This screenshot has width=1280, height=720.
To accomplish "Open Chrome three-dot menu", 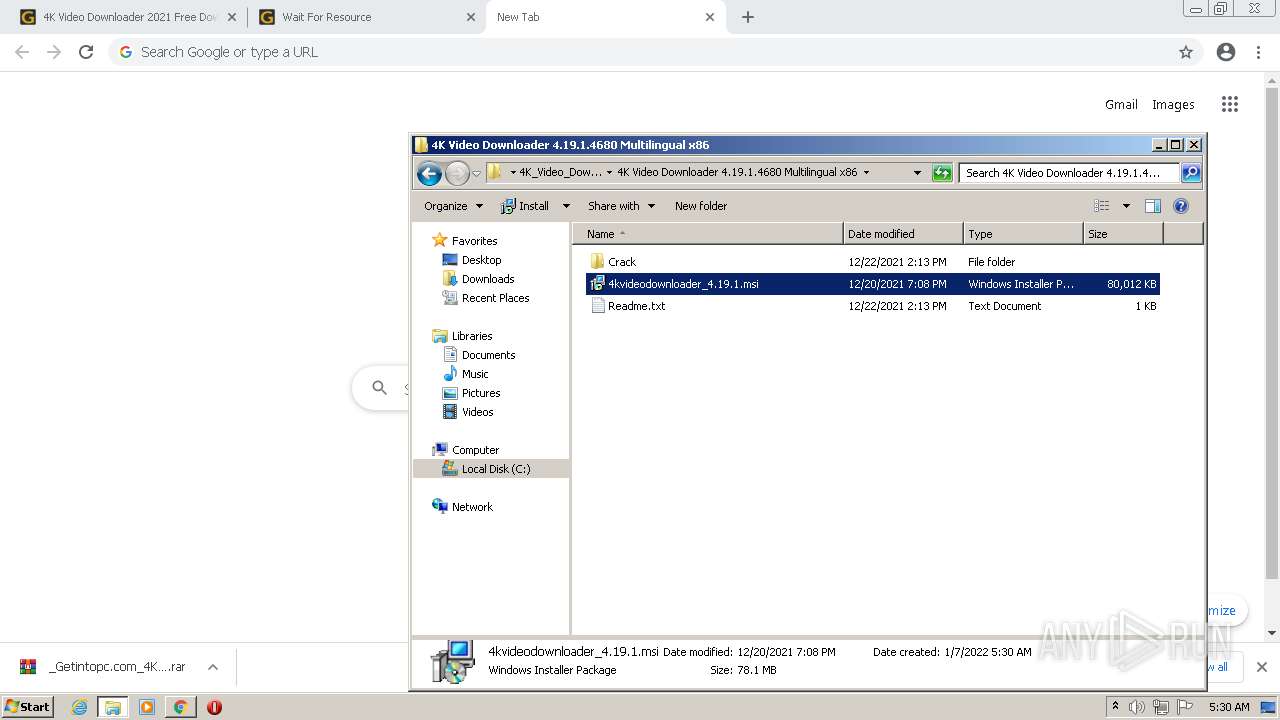I will tap(1258, 52).
